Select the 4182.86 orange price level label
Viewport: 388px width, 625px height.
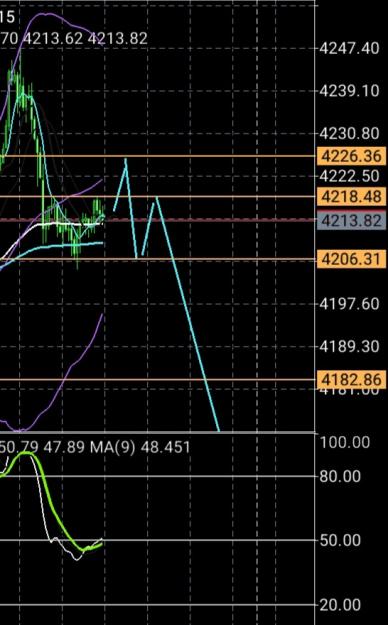tap(351, 379)
